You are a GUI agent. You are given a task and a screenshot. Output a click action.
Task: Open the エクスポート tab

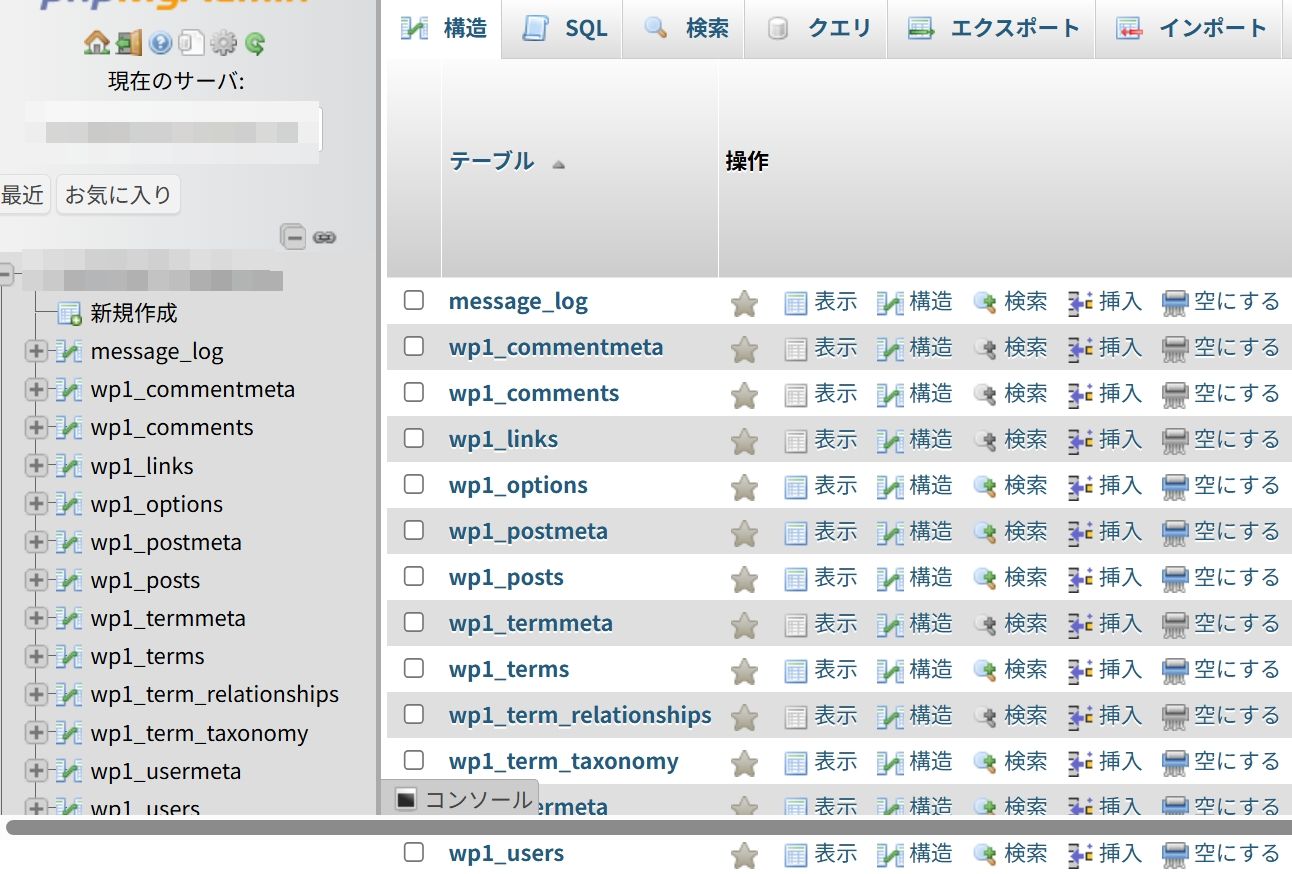coord(992,28)
